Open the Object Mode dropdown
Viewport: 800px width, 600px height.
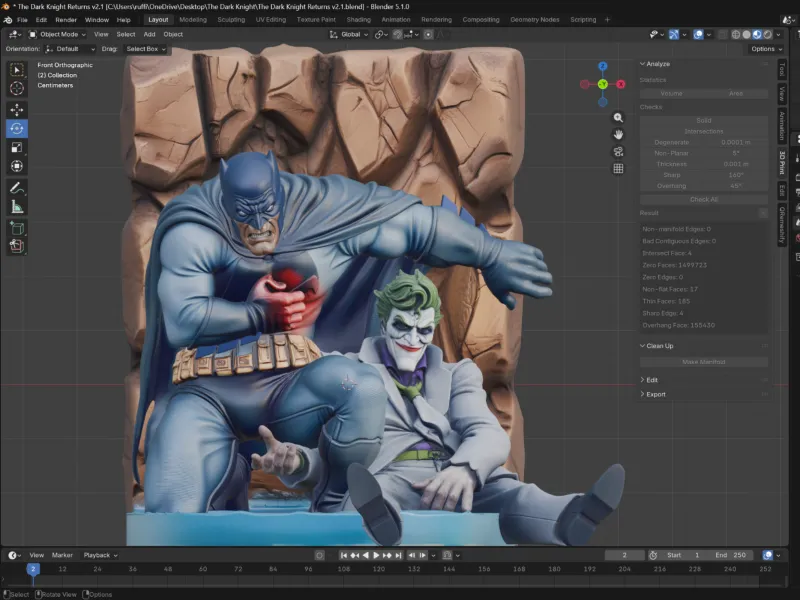(x=57, y=34)
